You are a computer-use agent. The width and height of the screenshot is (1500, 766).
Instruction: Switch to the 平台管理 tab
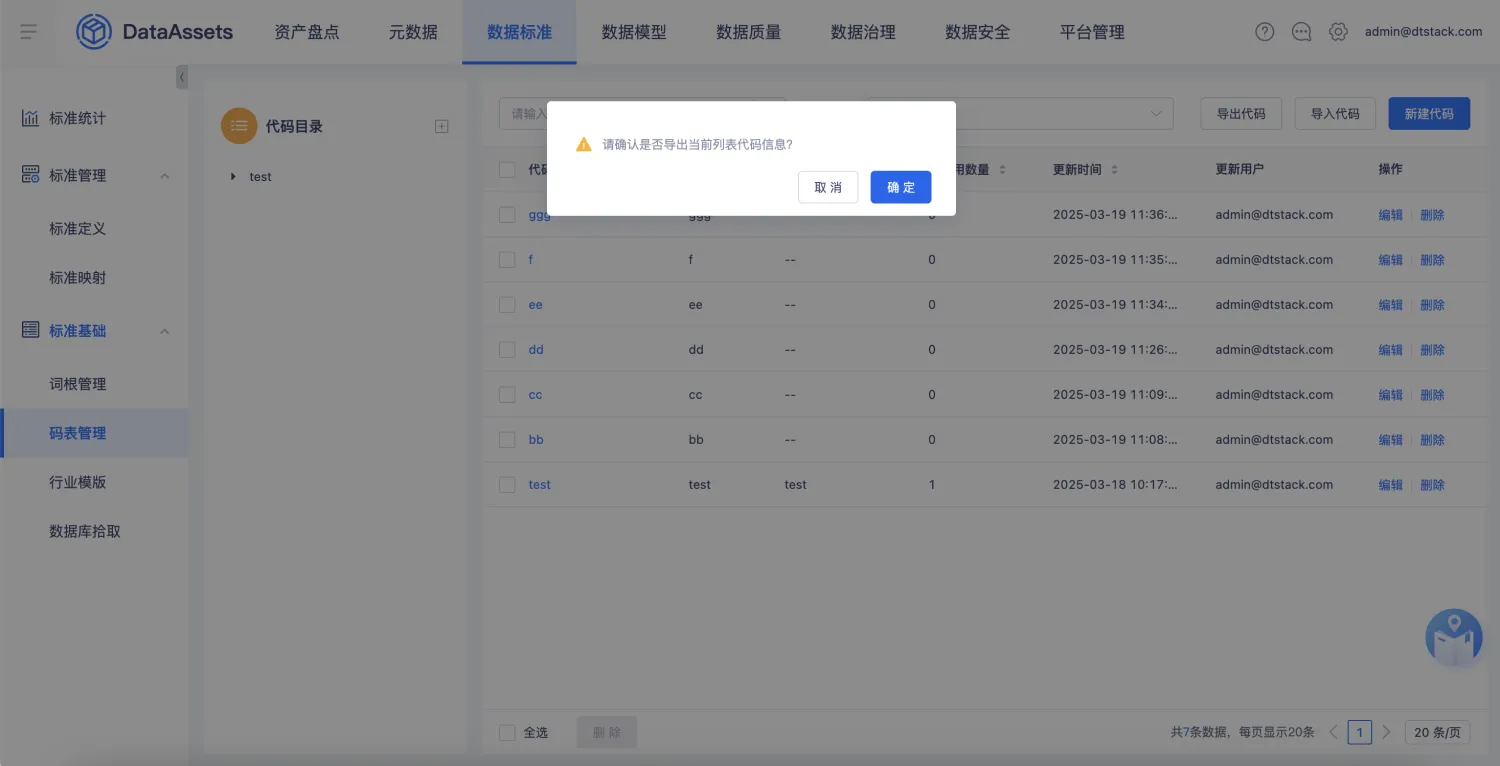tap(1092, 32)
